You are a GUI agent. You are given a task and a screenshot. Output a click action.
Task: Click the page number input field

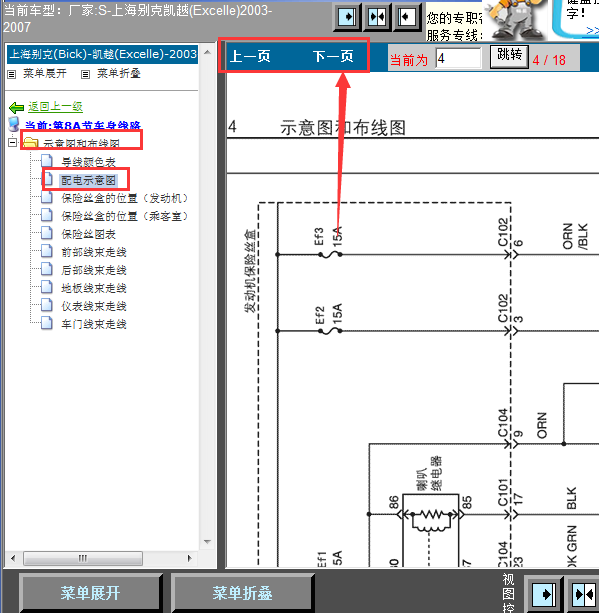458,59
